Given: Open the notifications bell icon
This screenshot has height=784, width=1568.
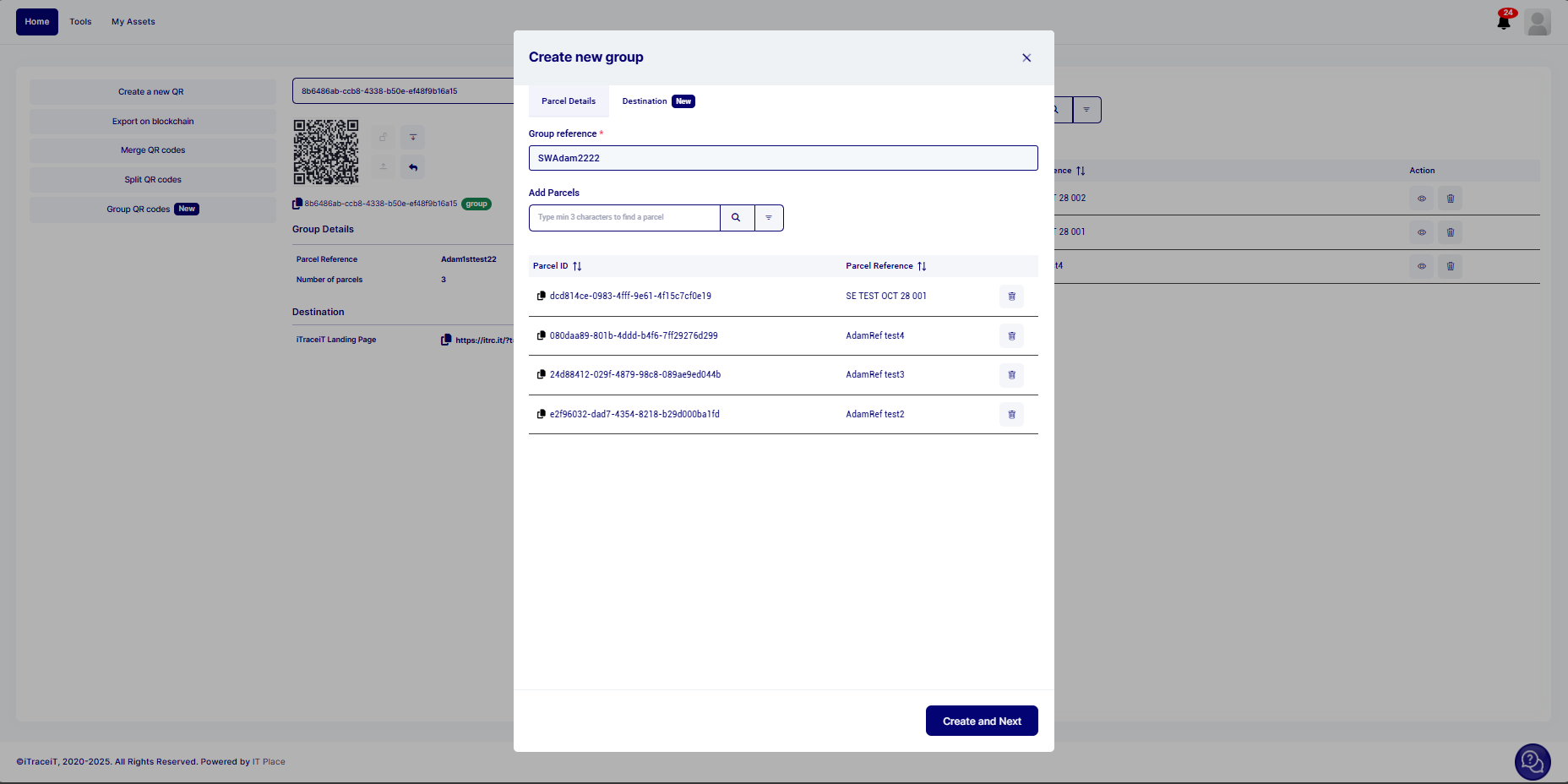Looking at the screenshot, I should pos(1504,22).
